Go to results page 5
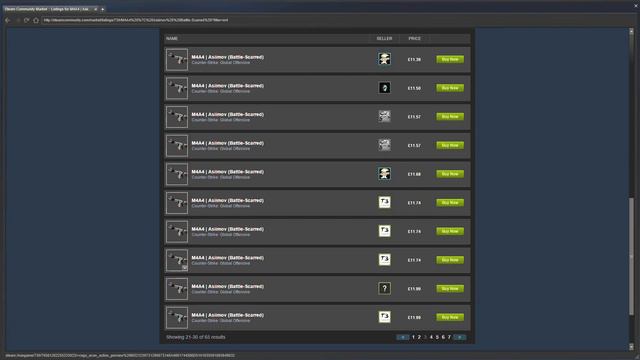Image resolution: width=640 pixels, height=360 pixels. tap(437, 337)
